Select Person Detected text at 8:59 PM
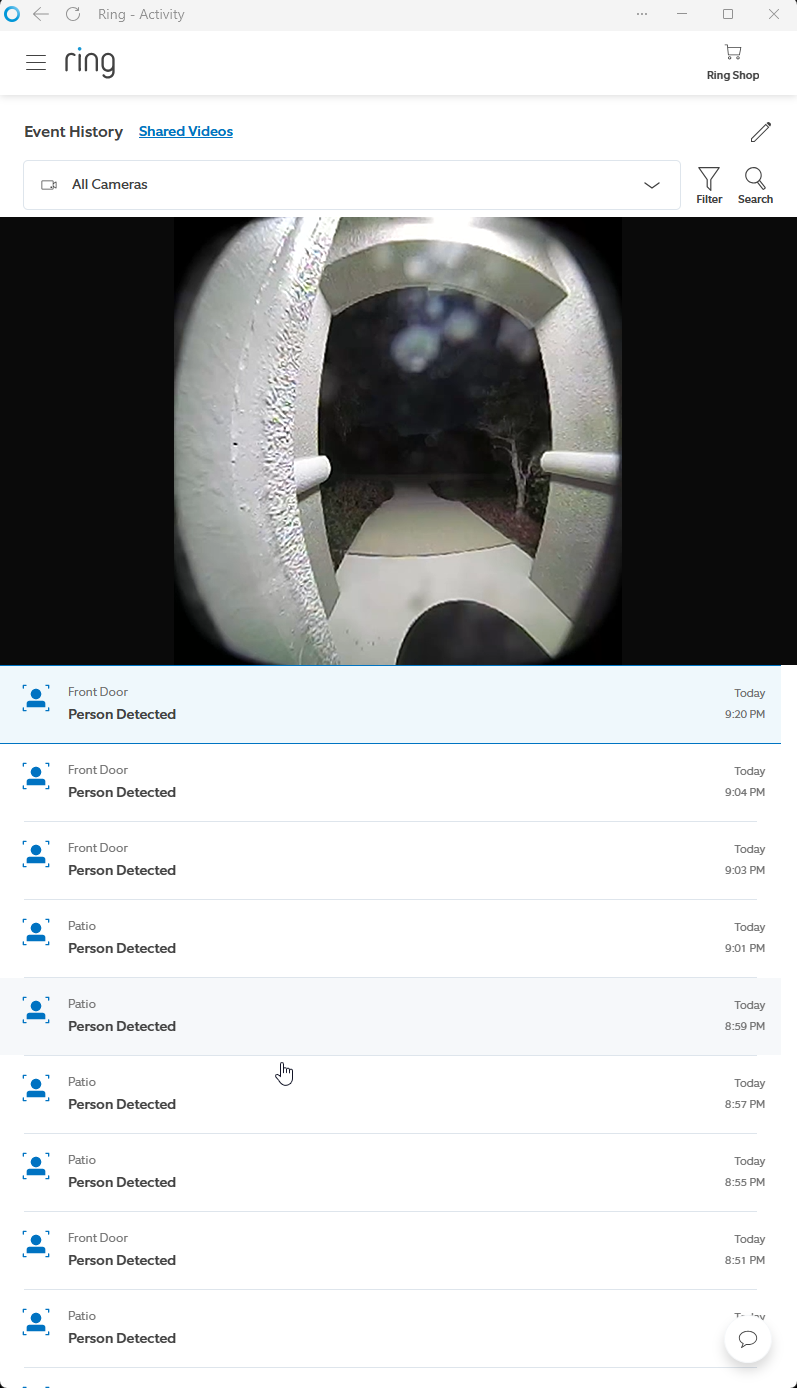Image resolution: width=797 pixels, height=1388 pixels. coord(122,1026)
